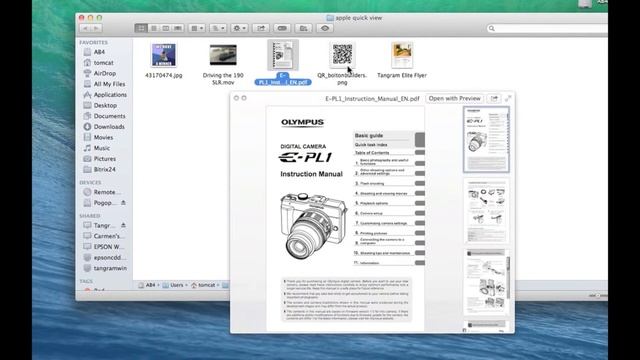Viewport: 640px width, 360px height.
Task: Open the item arrangement dropdown
Action: [197, 28]
